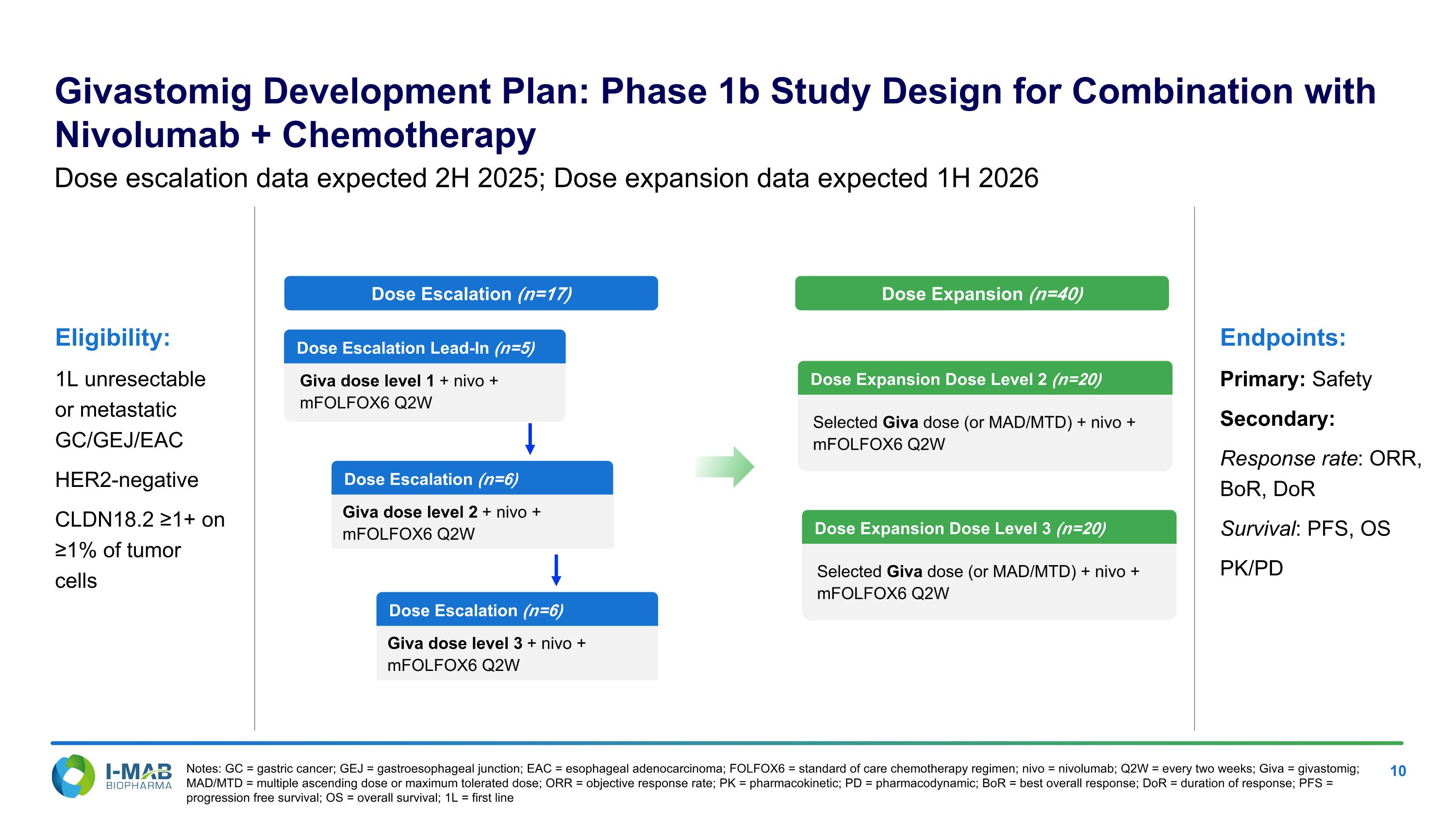1456x819 pixels.
Task: Click the HER2-negative eligibility line
Action: (x=127, y=480)
